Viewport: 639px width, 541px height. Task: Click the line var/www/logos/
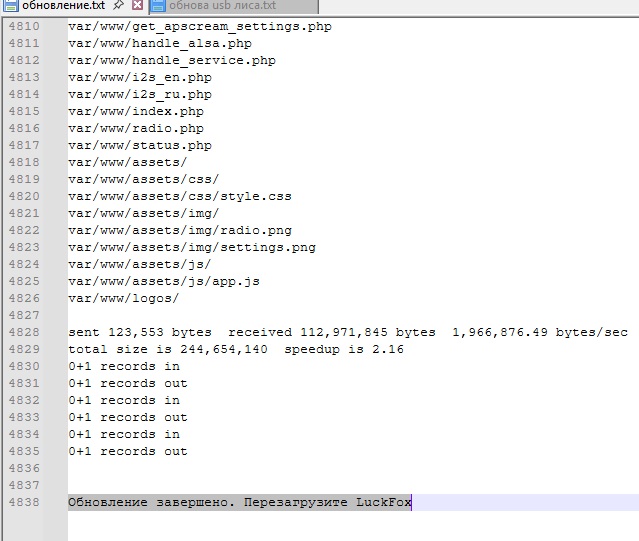[x=123, y=298]
